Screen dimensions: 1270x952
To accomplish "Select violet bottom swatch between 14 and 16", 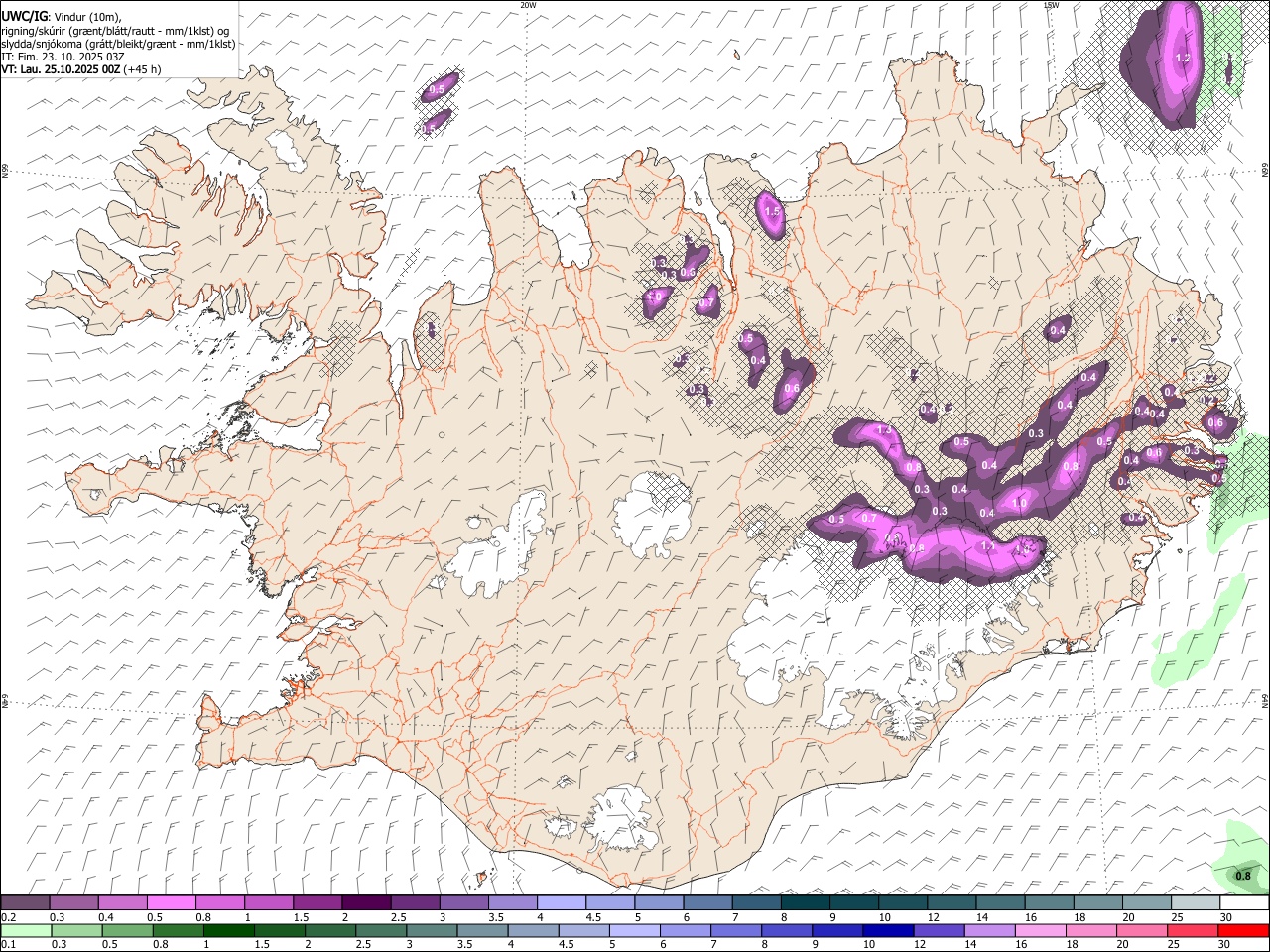I will (988, 930).
